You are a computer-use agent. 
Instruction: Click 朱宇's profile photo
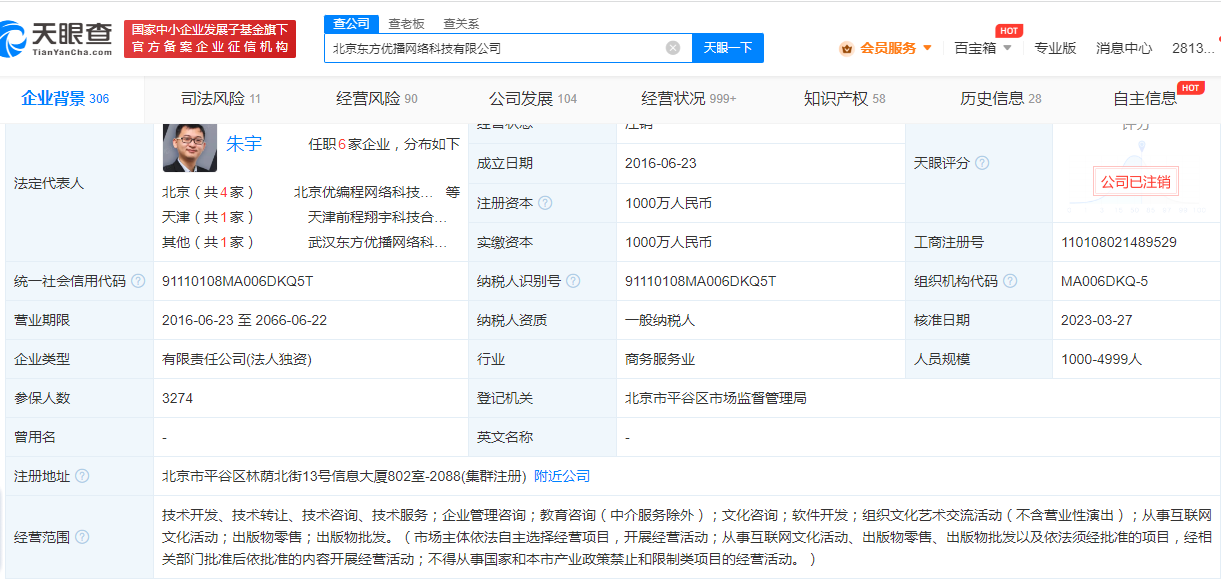click(190, 145)
